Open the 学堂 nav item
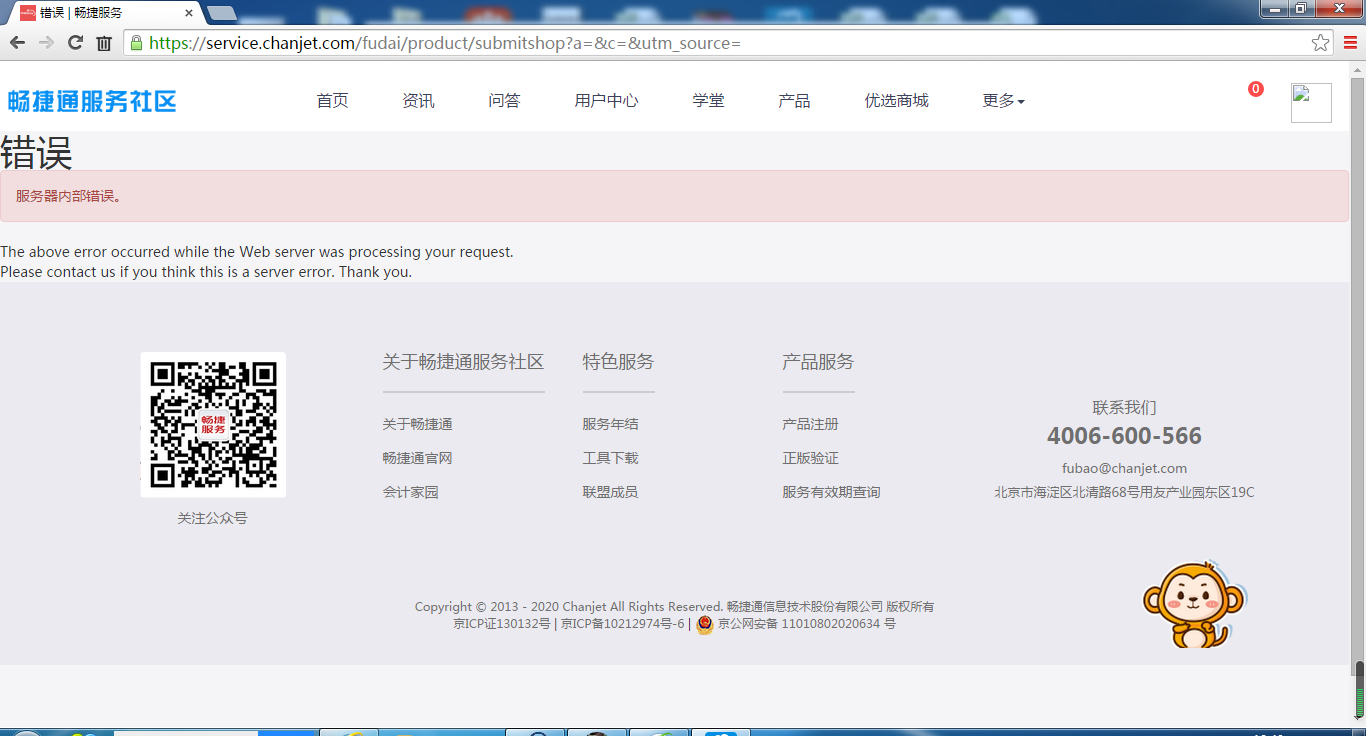Screen dimensions: 1366x736 pyautogui.click(x=709, y=101)
